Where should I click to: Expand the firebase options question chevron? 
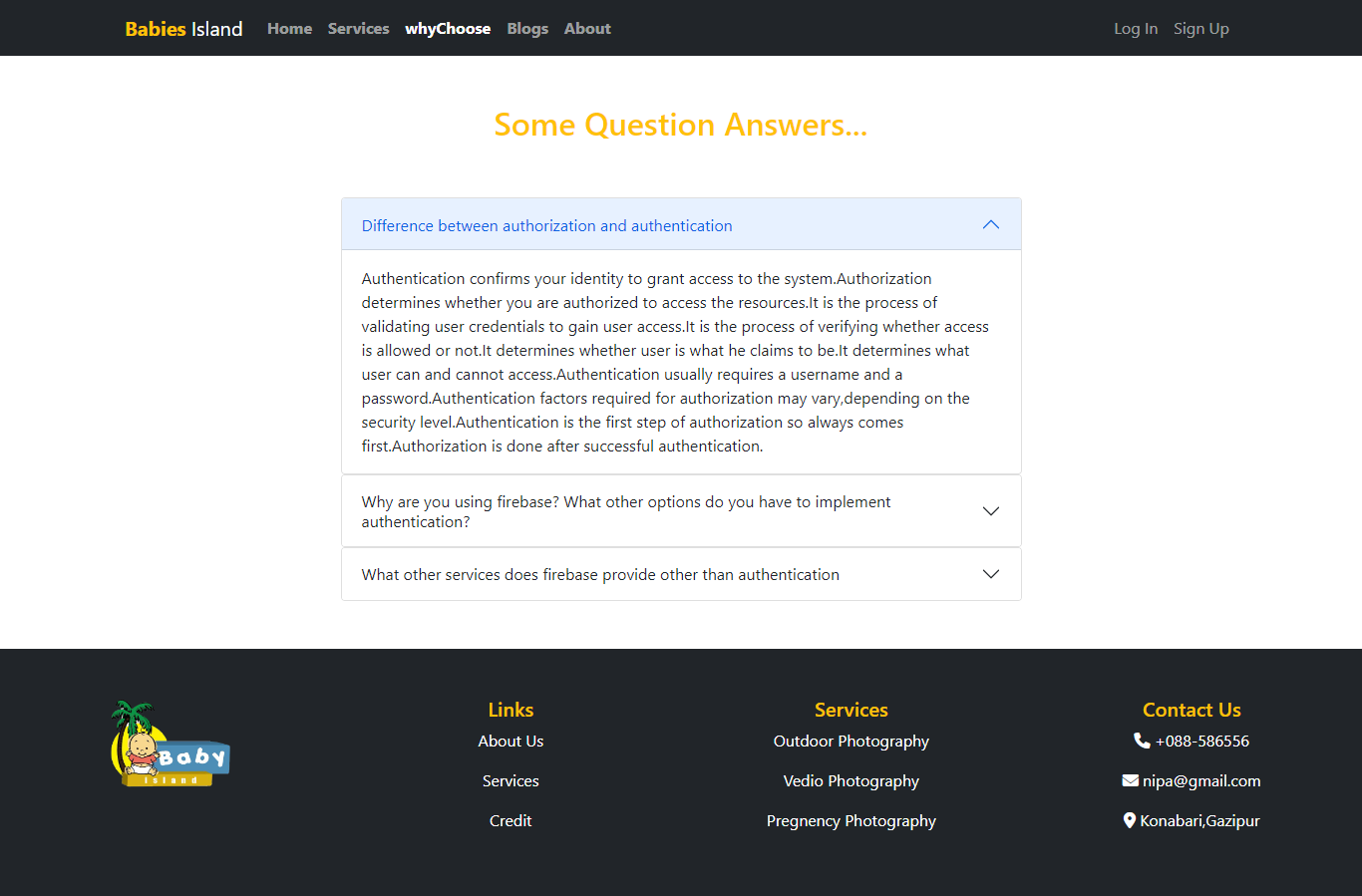coord(991,511)
